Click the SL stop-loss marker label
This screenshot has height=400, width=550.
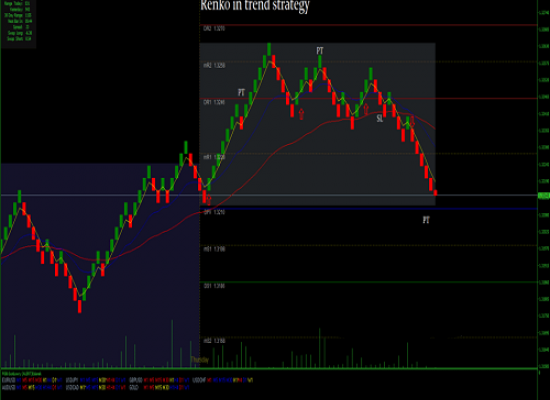click(380, 119)
